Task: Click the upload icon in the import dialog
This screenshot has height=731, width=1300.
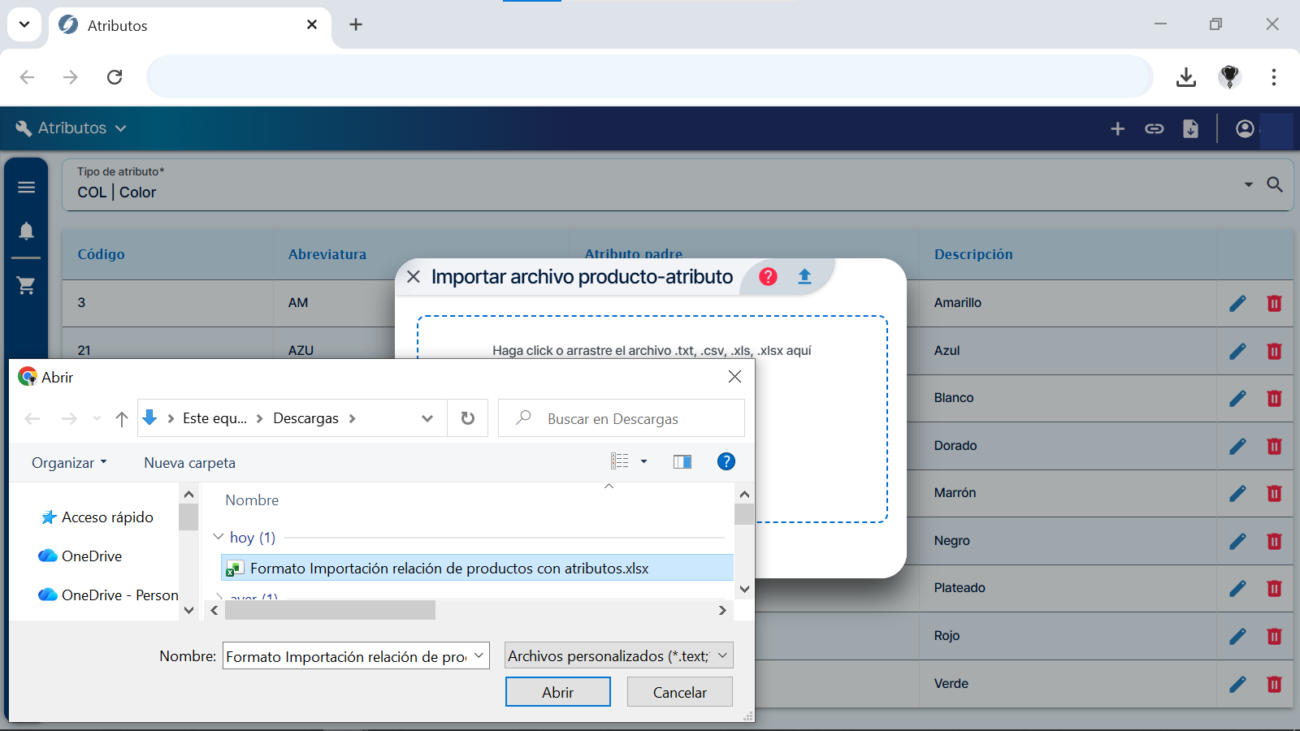Action: 804,276
